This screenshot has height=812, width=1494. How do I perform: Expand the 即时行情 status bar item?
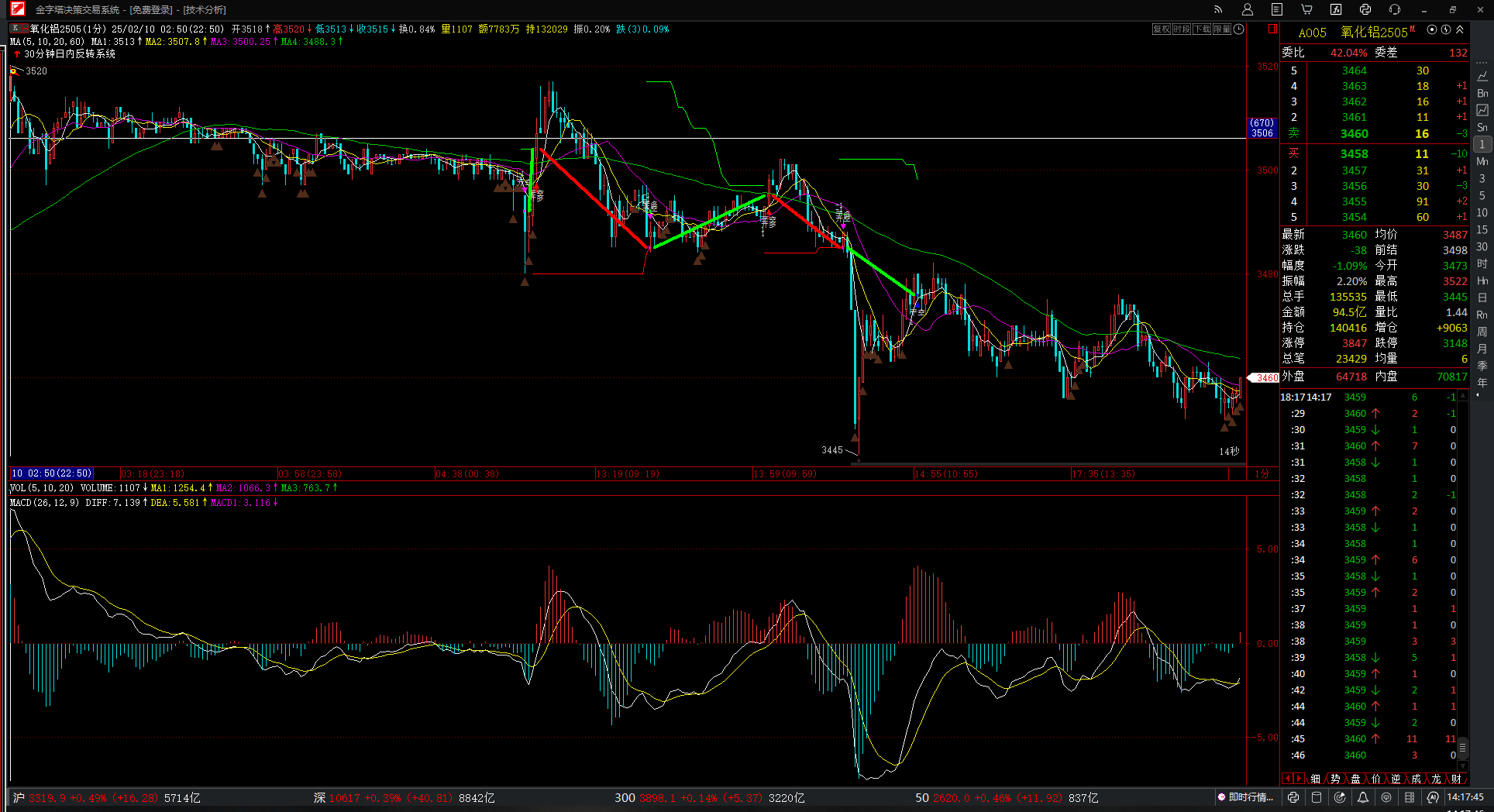point(1246,797)
